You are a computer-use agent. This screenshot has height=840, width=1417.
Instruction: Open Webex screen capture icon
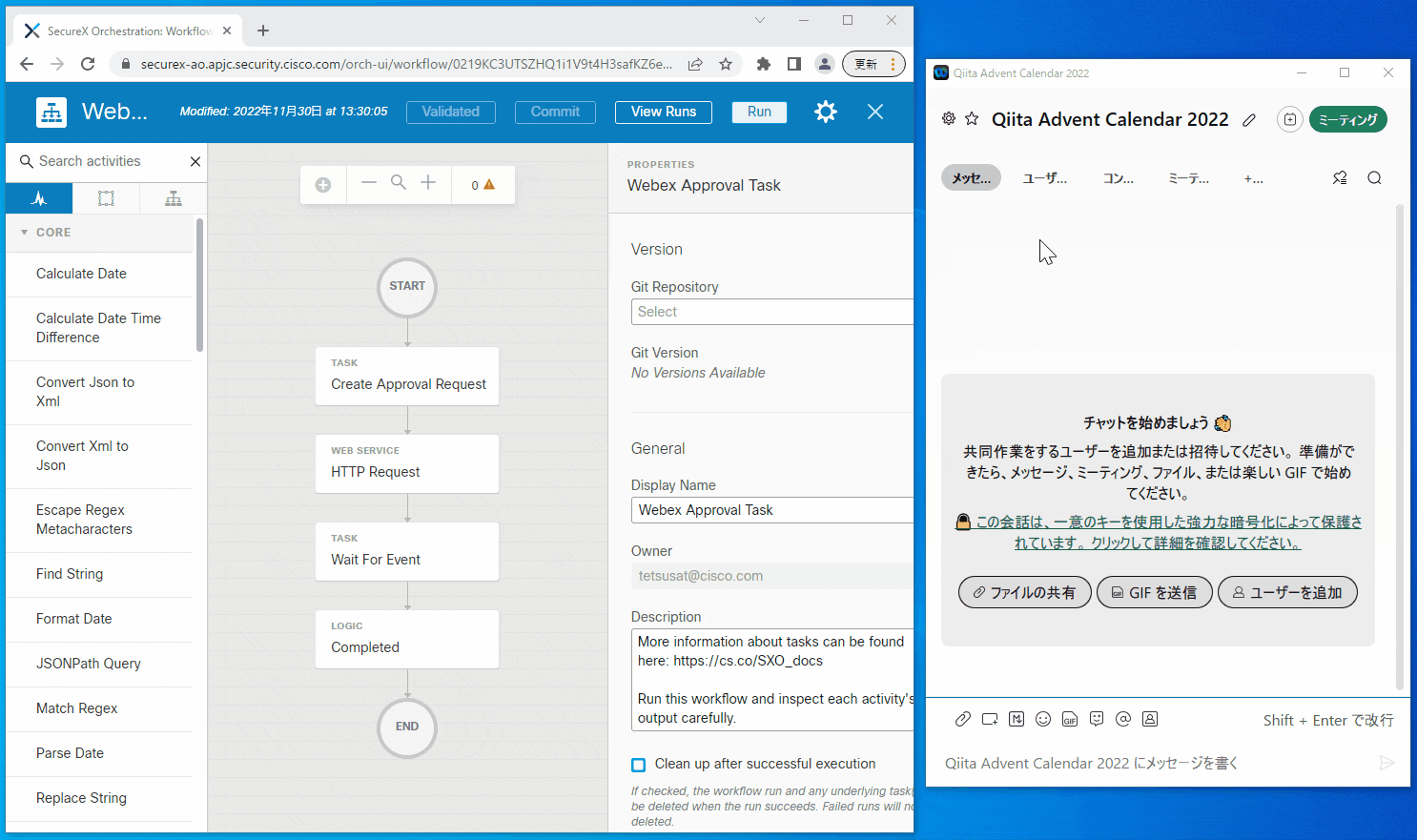click(990, 719)
